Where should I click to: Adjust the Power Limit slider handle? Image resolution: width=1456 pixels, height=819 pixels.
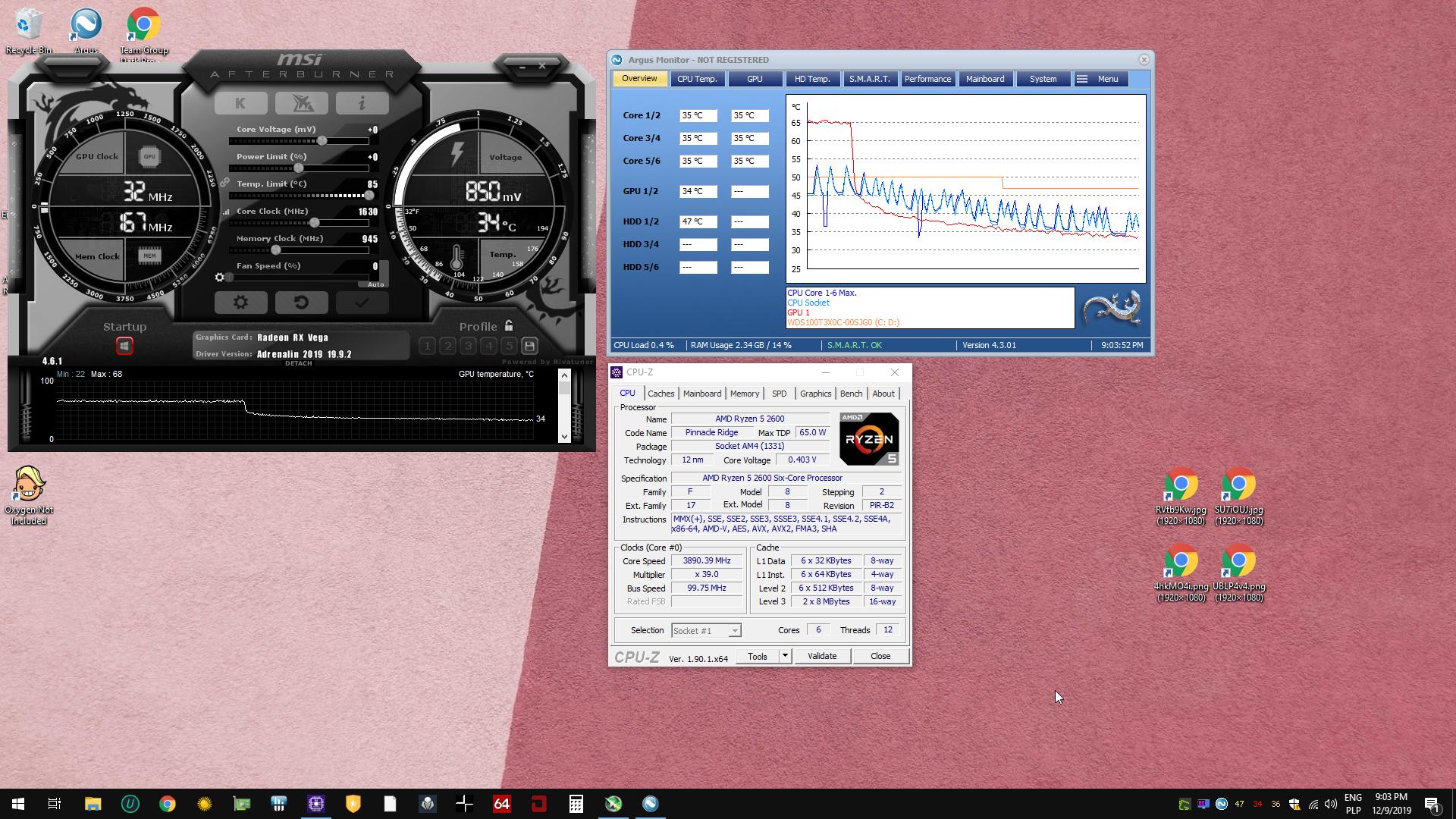click(x=299, y=168)
